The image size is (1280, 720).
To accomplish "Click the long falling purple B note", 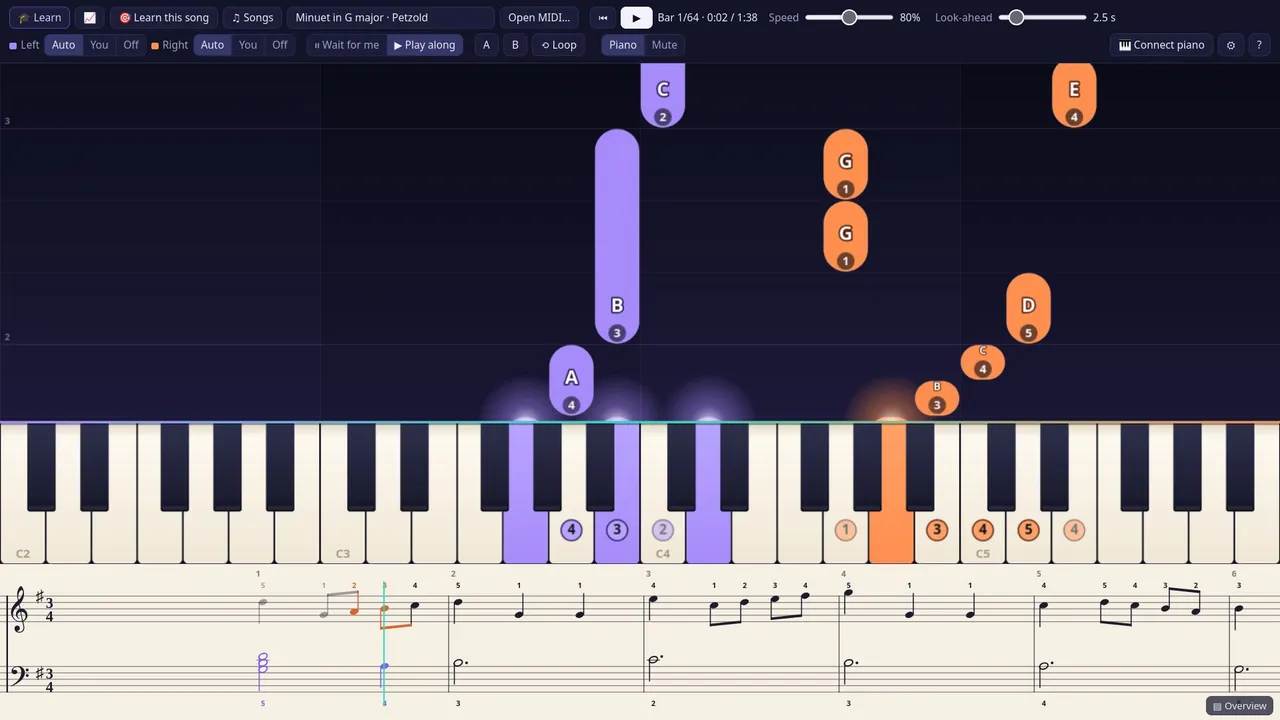I will coord(617,236).
